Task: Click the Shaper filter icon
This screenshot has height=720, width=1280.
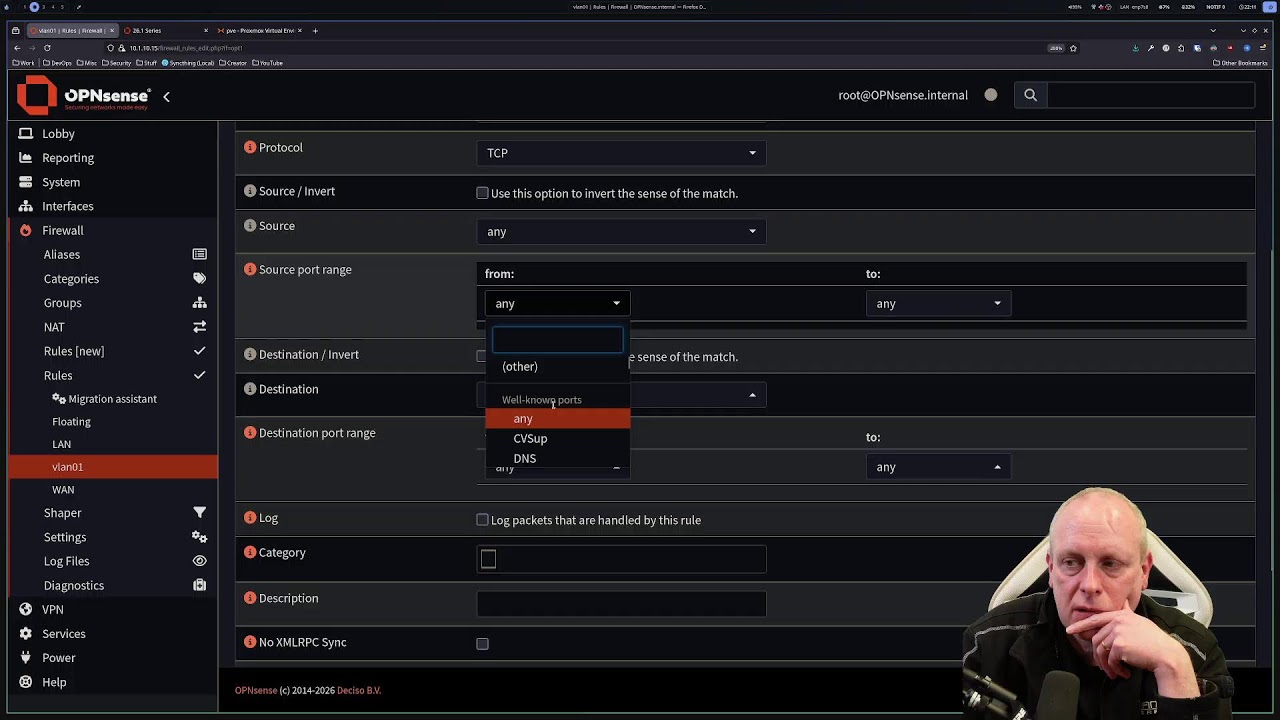Action: (199, 513)
